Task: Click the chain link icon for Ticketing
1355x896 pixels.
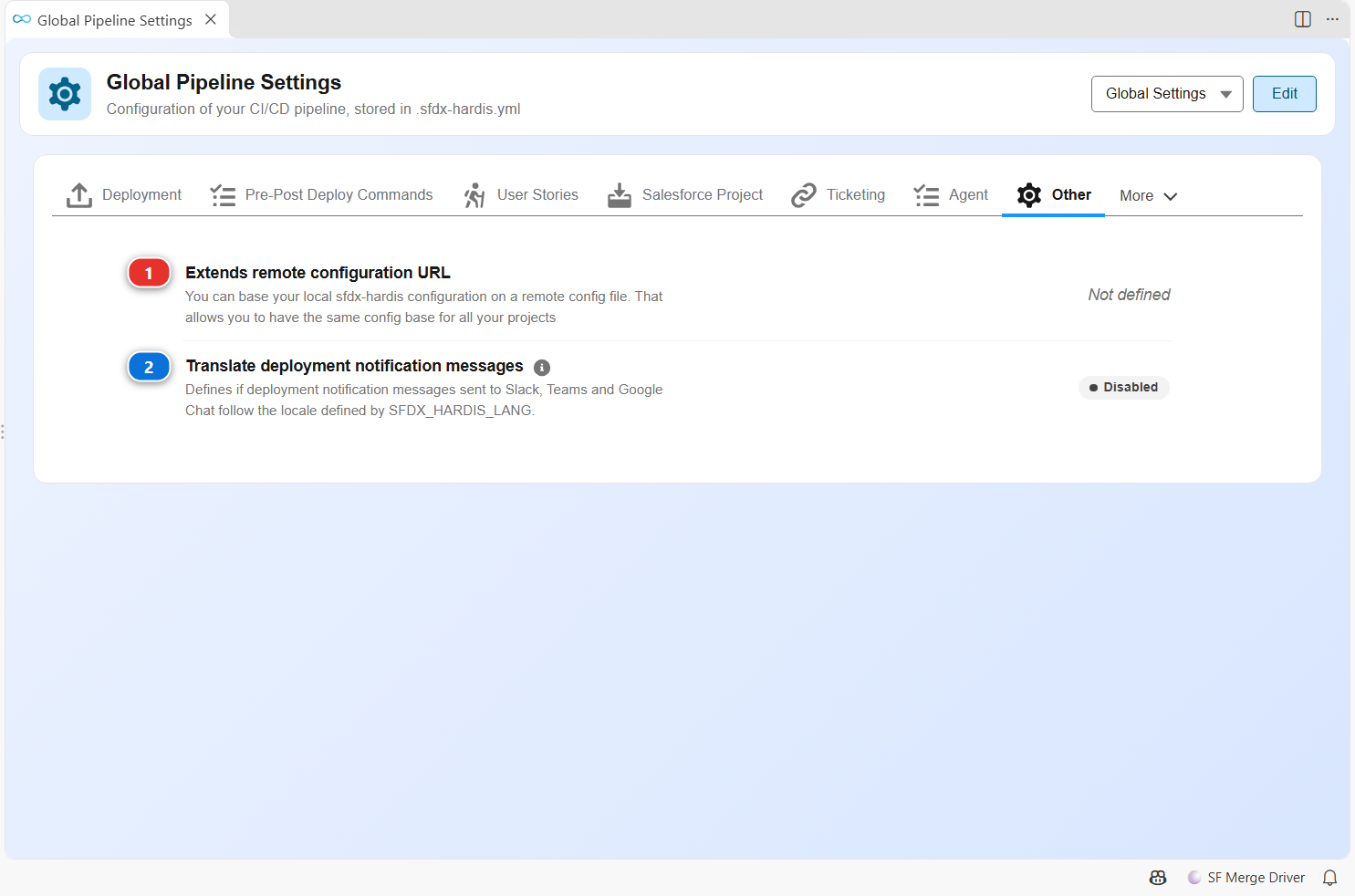Action: point(804,195)
